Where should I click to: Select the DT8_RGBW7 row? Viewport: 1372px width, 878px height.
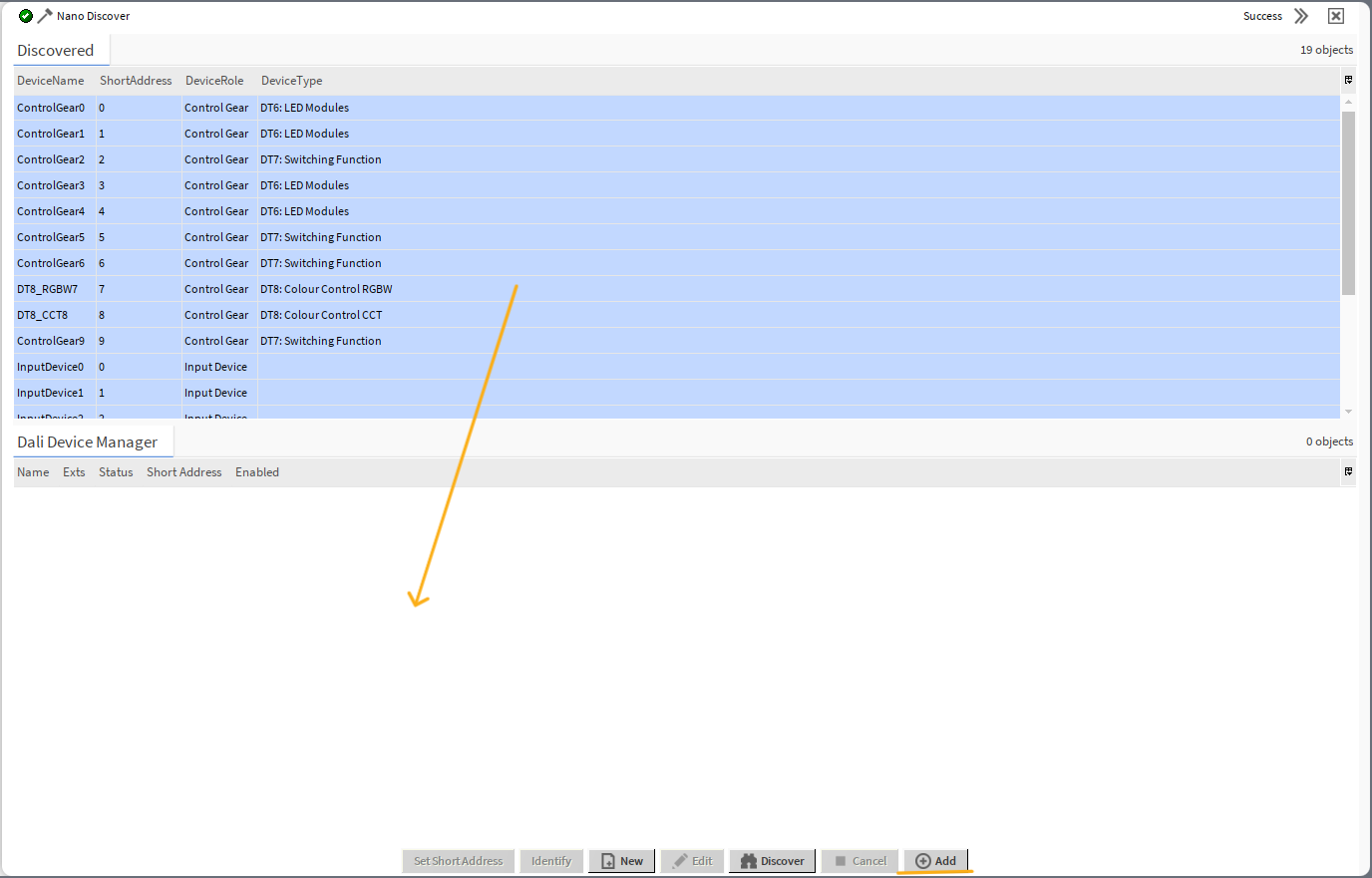[x=677, y=289]
